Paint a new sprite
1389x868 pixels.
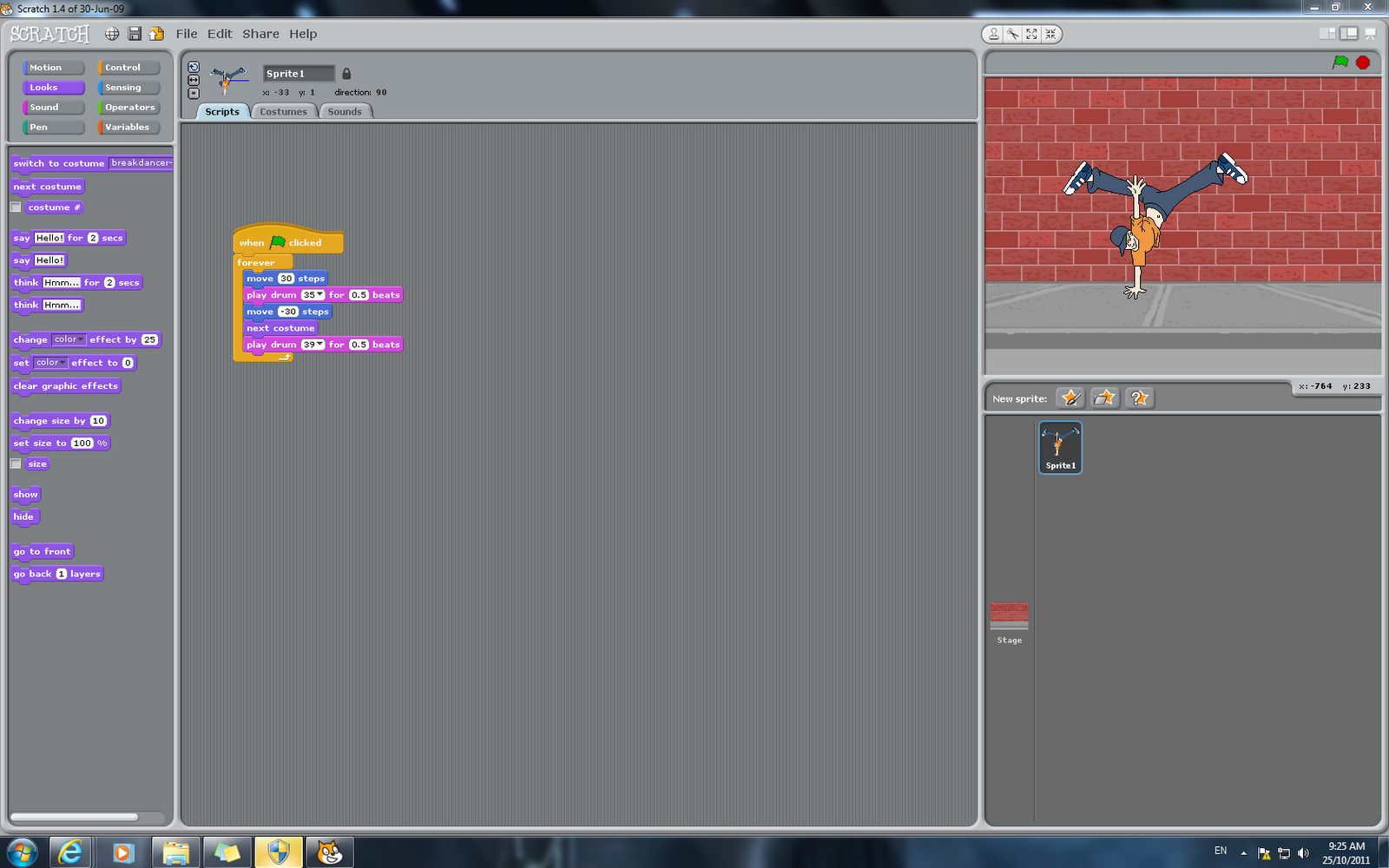(x=1071, y=398)
